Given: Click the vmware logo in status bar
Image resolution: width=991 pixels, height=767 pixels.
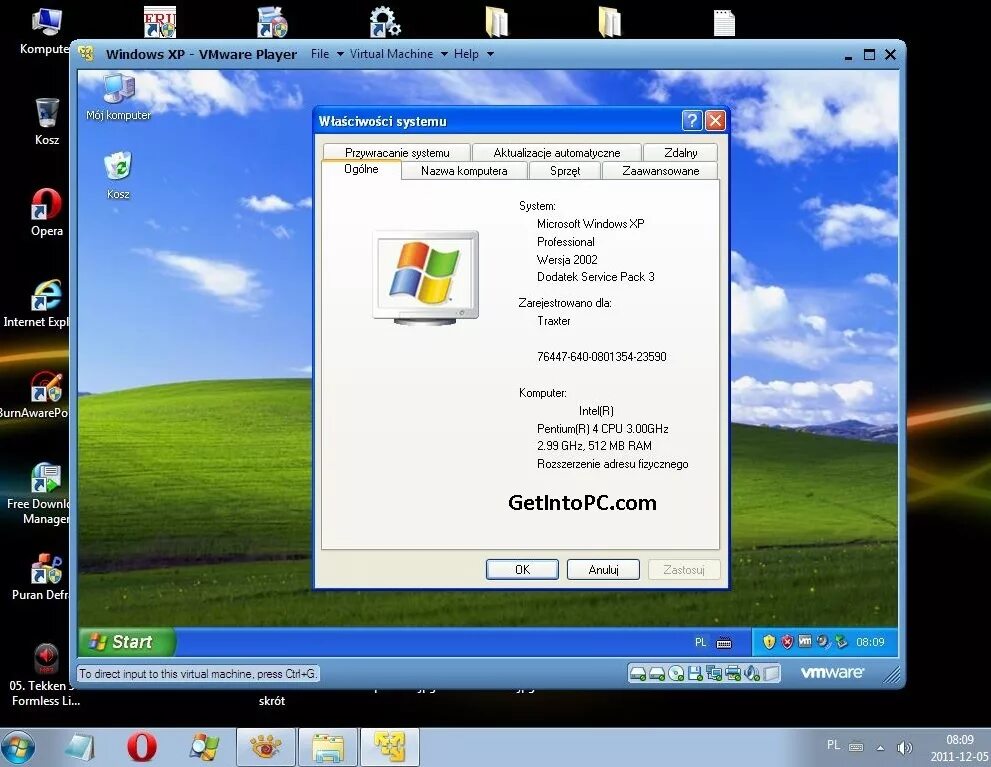Looking at the screenshot, I should click(832, 672).
